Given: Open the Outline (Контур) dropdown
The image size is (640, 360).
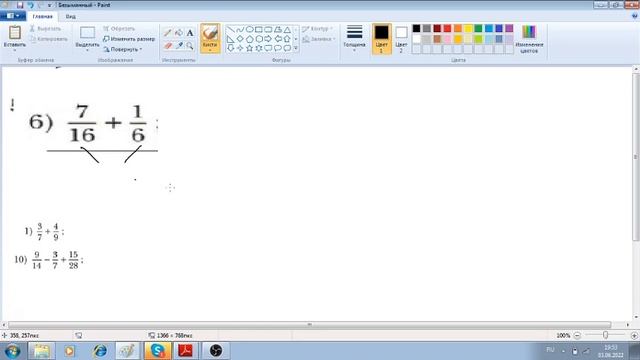Looking at the screenshot, I should 318,29.
